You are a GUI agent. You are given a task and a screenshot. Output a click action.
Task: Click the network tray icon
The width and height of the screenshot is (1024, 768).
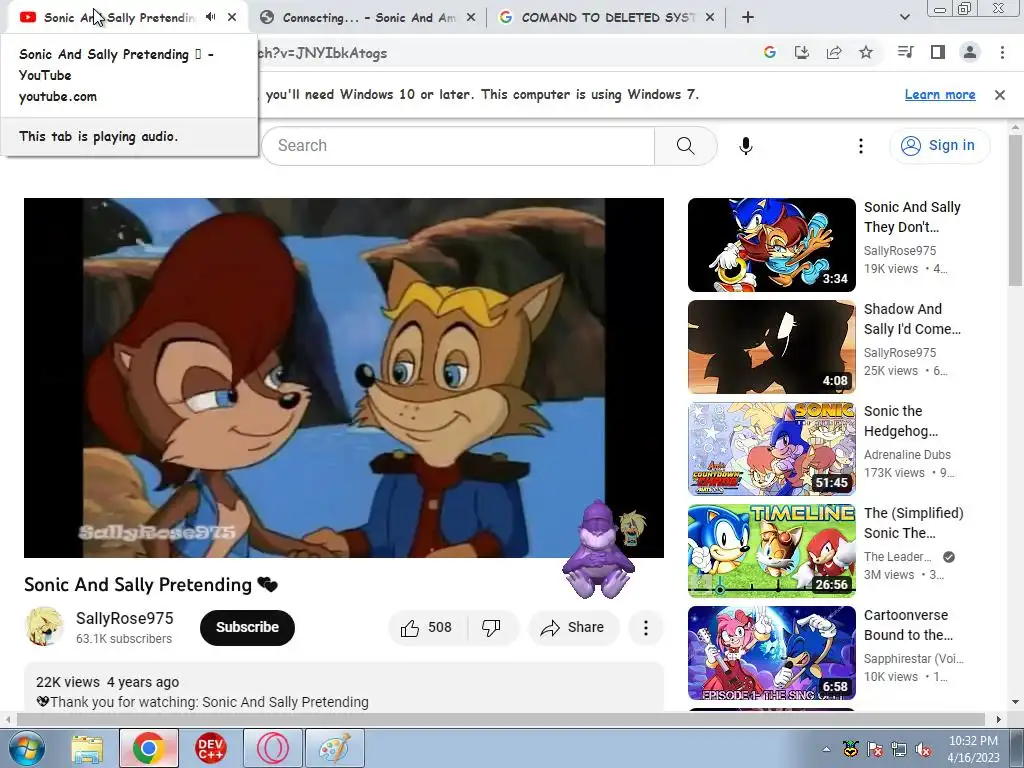coord(899,749)
